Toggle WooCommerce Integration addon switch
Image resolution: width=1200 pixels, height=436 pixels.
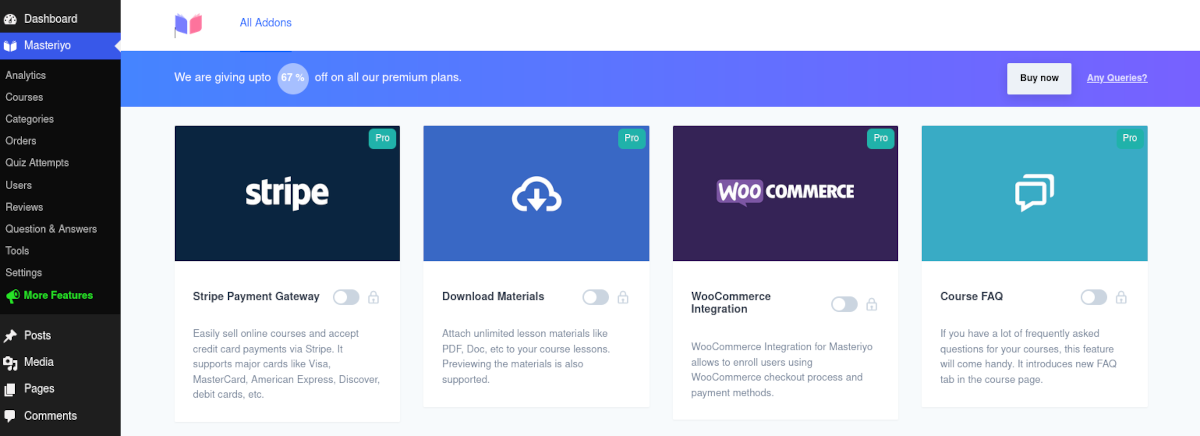(x=844, y=304)
